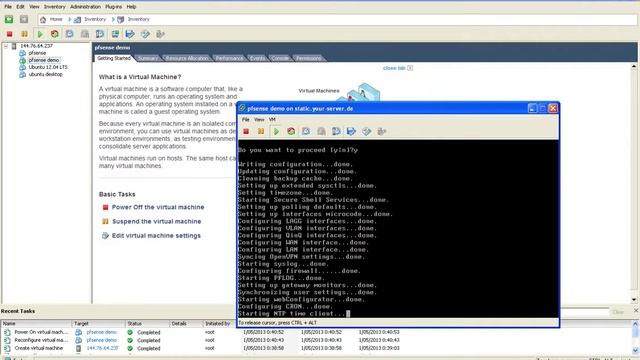Click the Suspend icon in main toolbar
The height and width of the screenshot is (360, 640).
click(24, 34)
